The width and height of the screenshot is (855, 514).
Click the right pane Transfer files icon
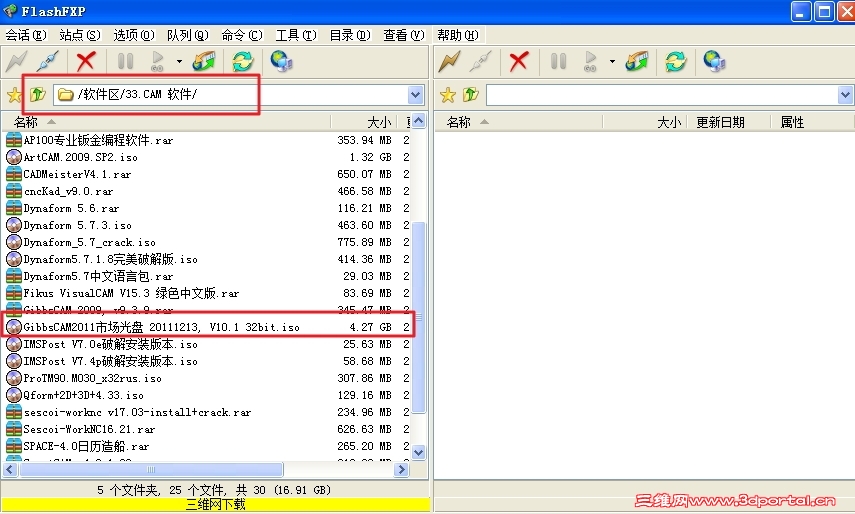click(x=637, y=61)
